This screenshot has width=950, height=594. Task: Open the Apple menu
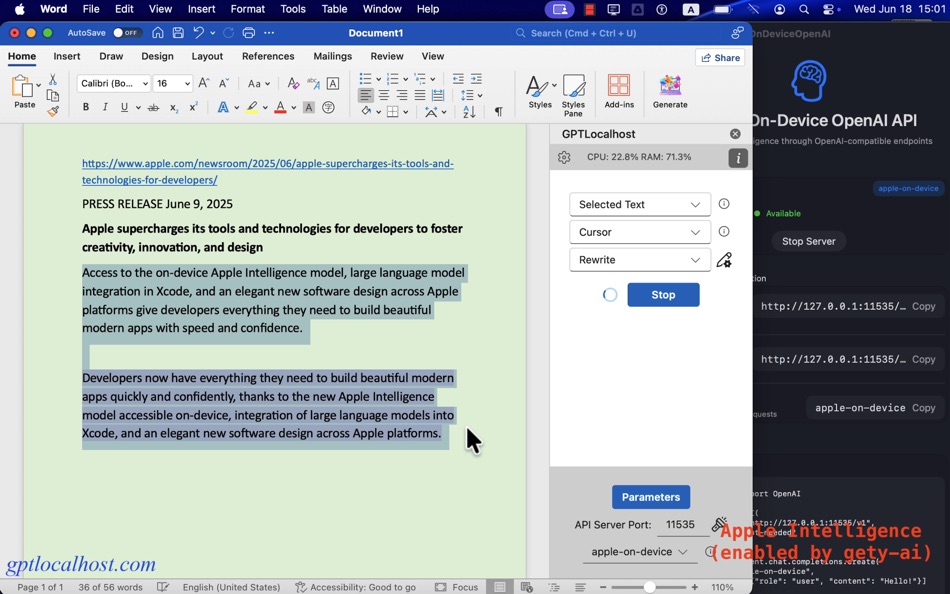click(20, 9)
